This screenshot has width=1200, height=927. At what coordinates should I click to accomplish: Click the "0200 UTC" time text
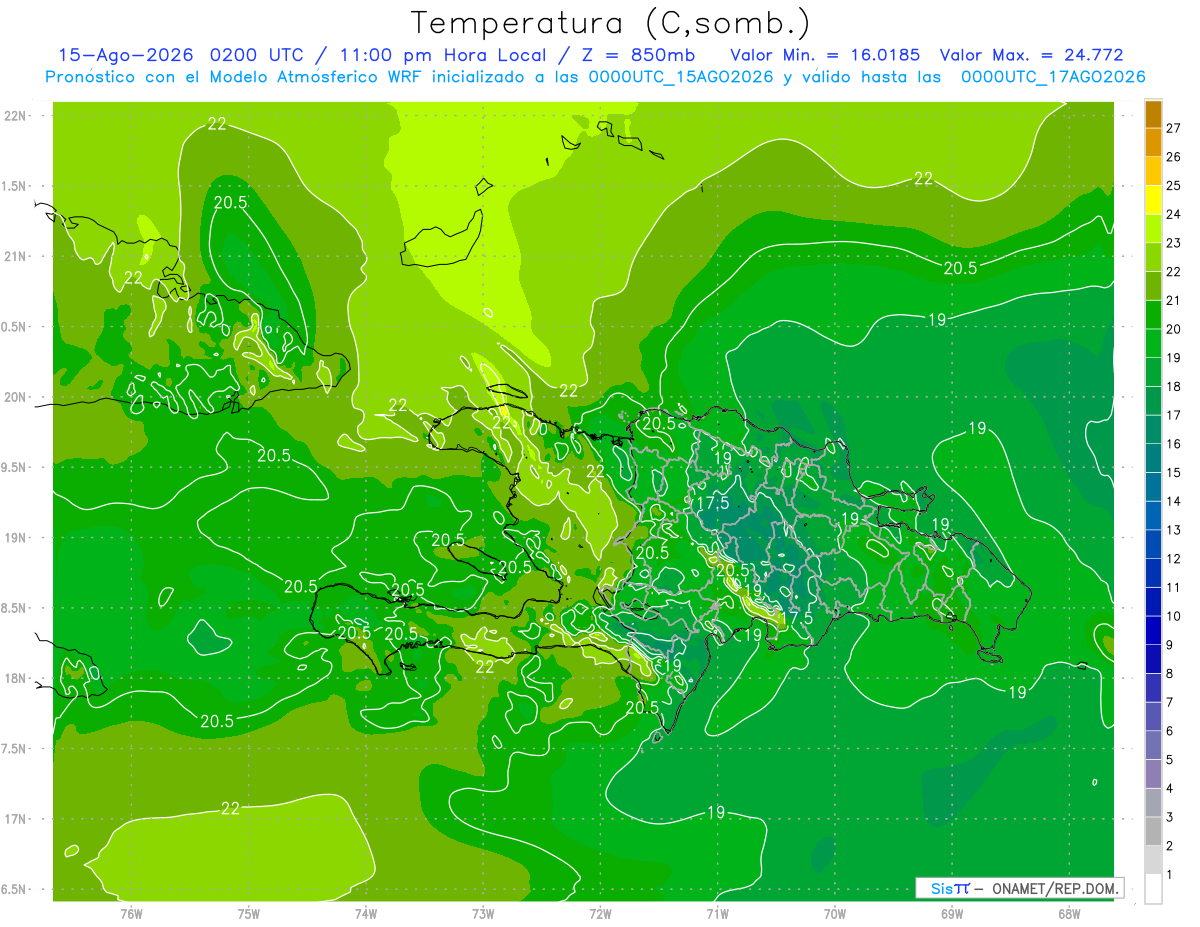click(x=258, y=55)
